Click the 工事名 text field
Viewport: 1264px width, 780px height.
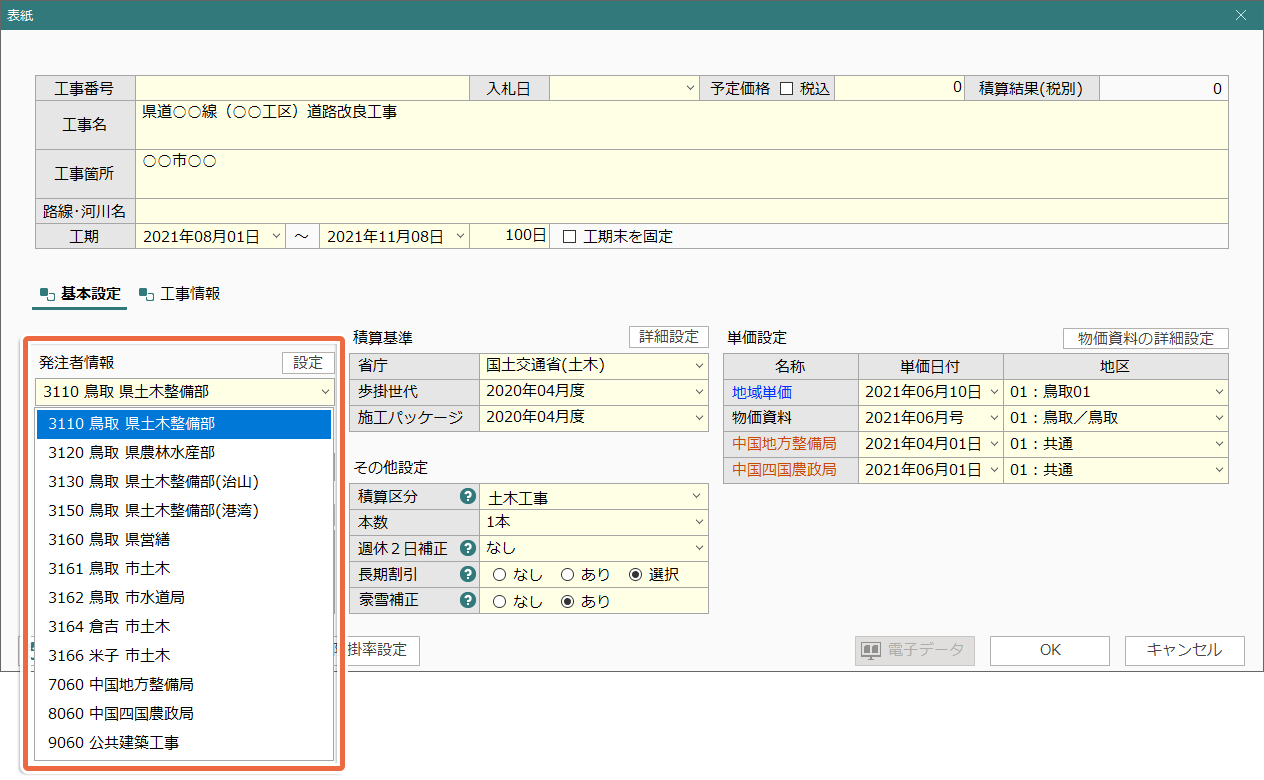682,125
